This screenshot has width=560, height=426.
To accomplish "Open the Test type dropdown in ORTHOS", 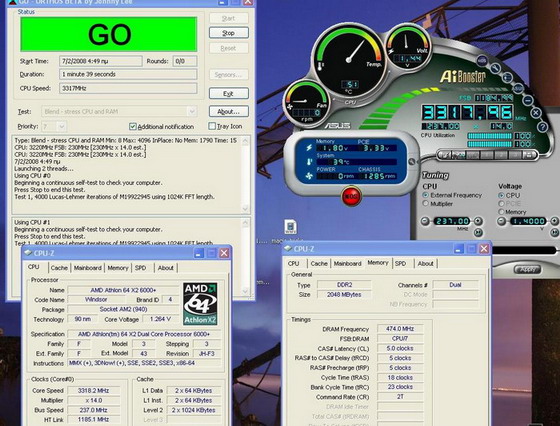I will [192, 111].
